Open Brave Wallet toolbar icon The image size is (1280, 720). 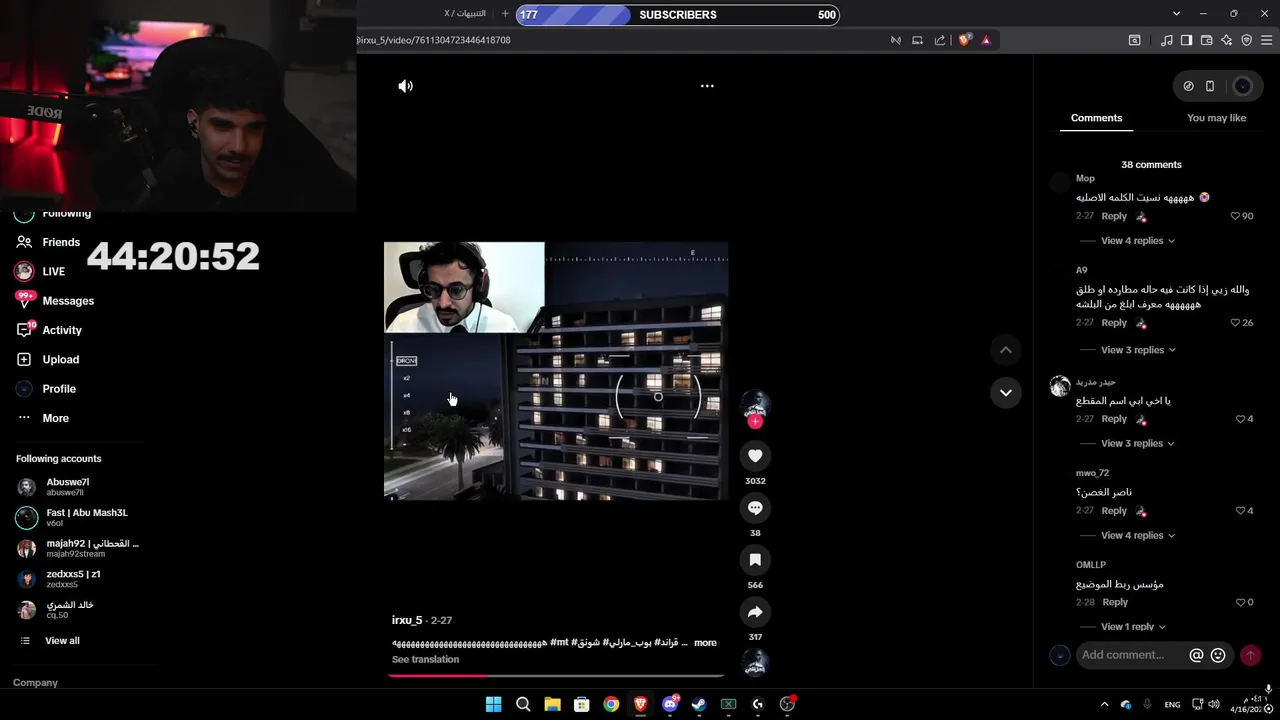click(1206, 40)
